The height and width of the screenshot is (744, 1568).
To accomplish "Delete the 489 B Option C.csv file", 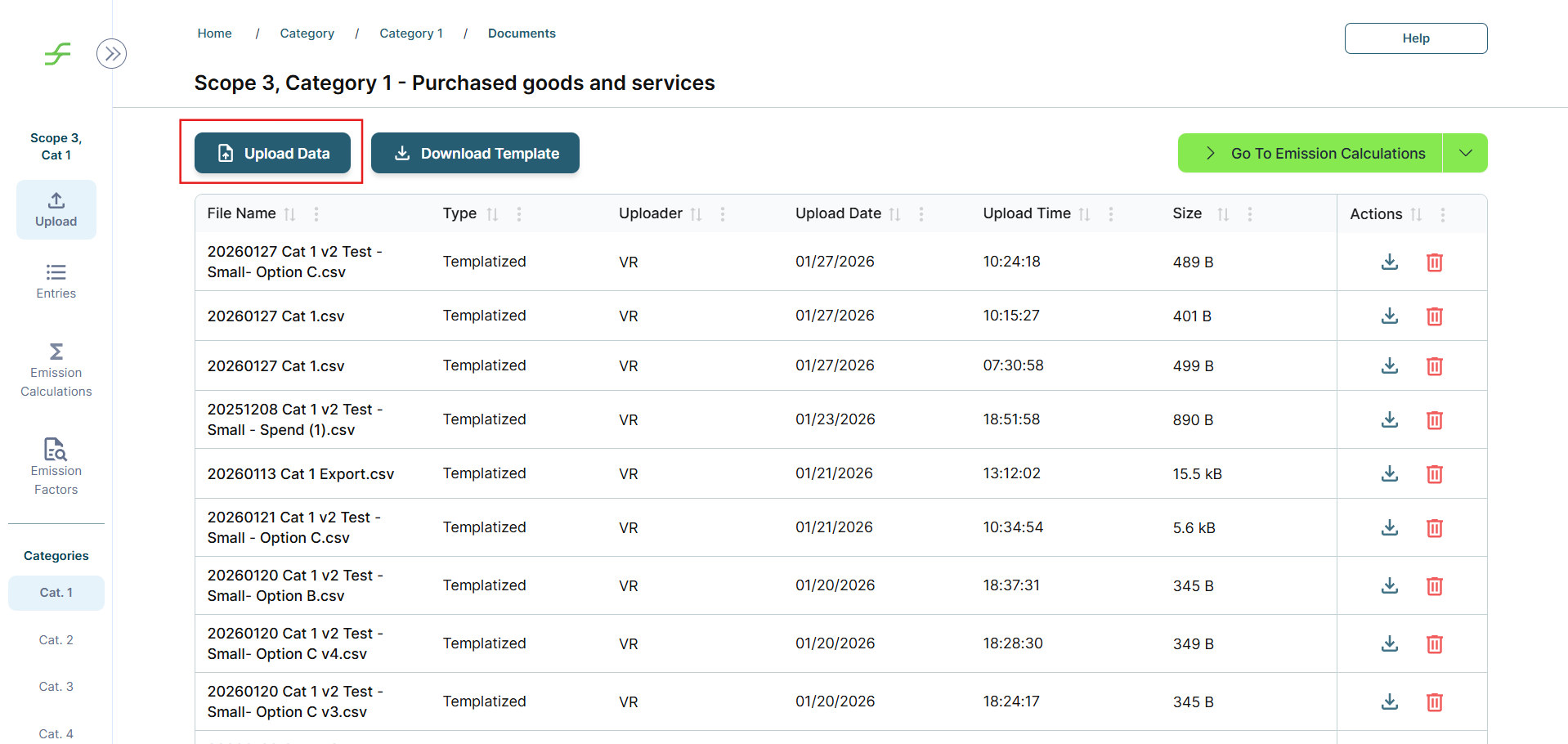I will pyautogui.click(x=1434, y=262).
